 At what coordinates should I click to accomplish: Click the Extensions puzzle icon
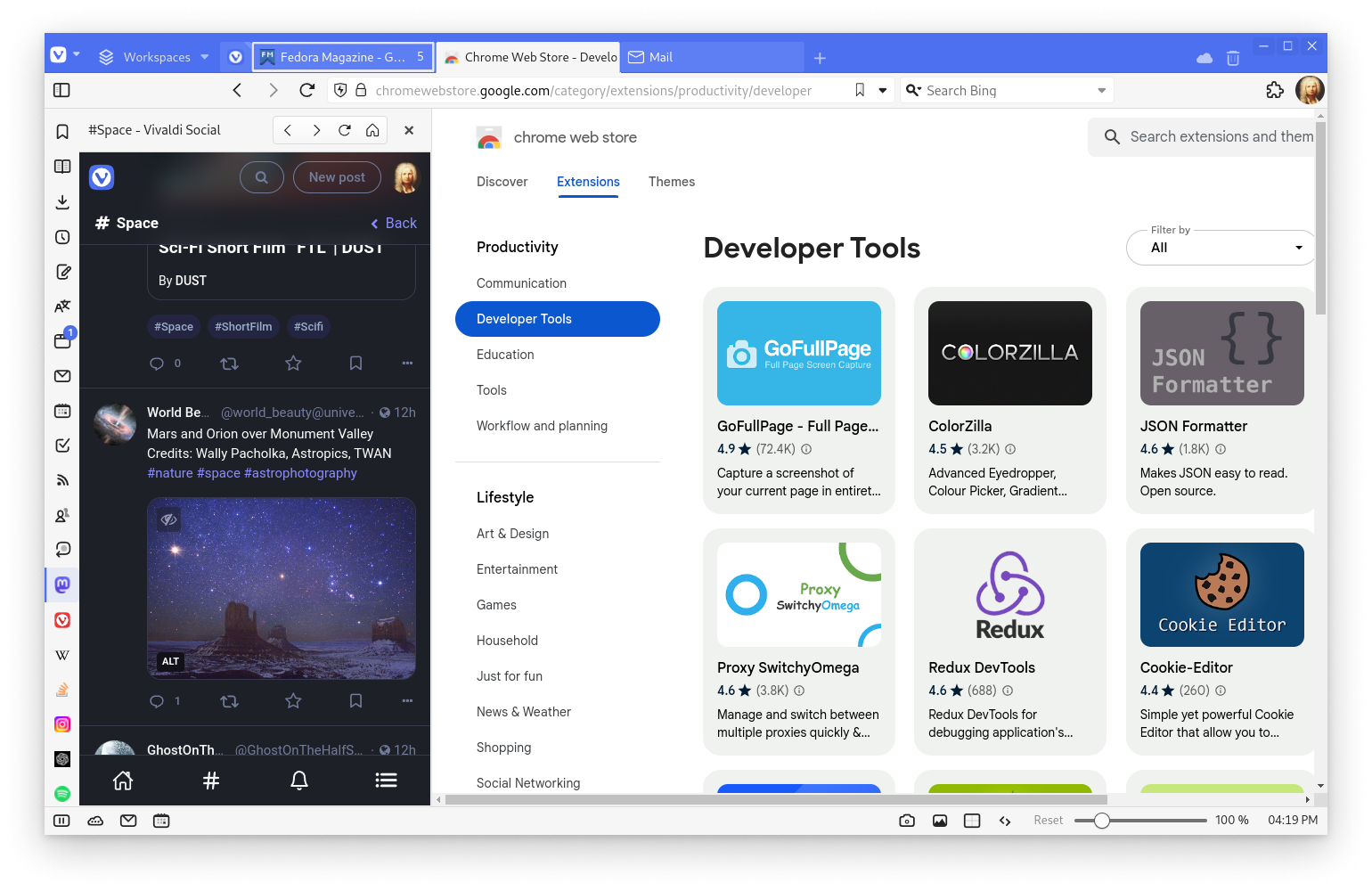(x=1275, y=90)
